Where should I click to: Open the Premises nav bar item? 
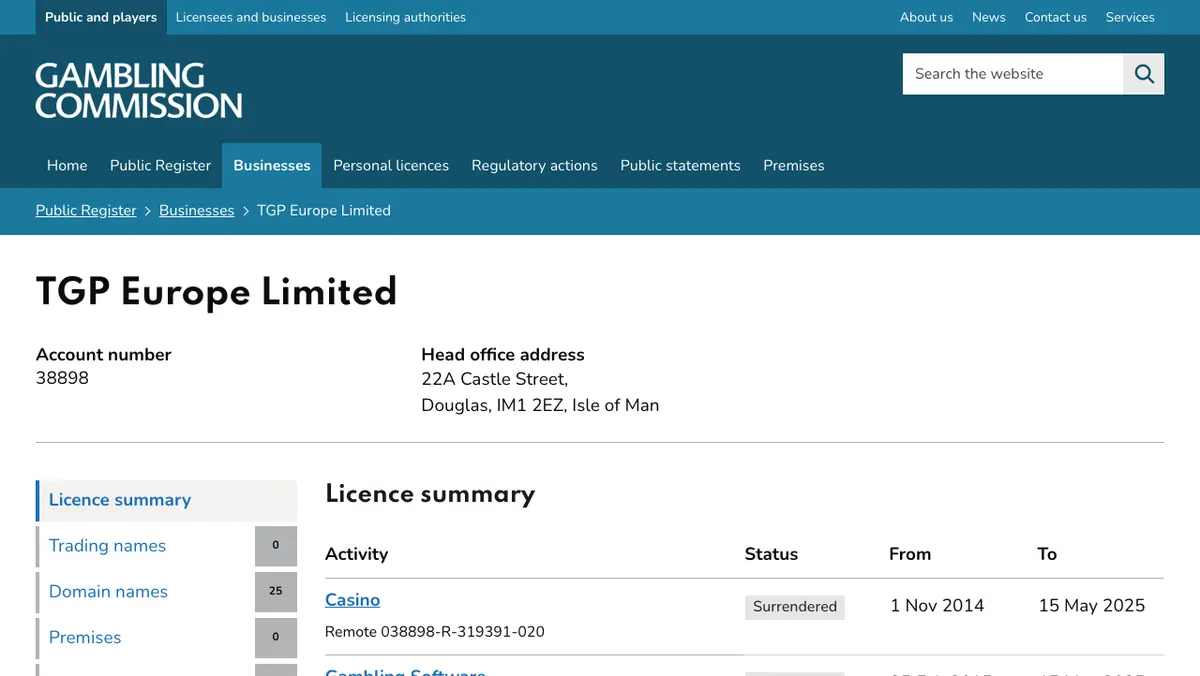point(794,166)
